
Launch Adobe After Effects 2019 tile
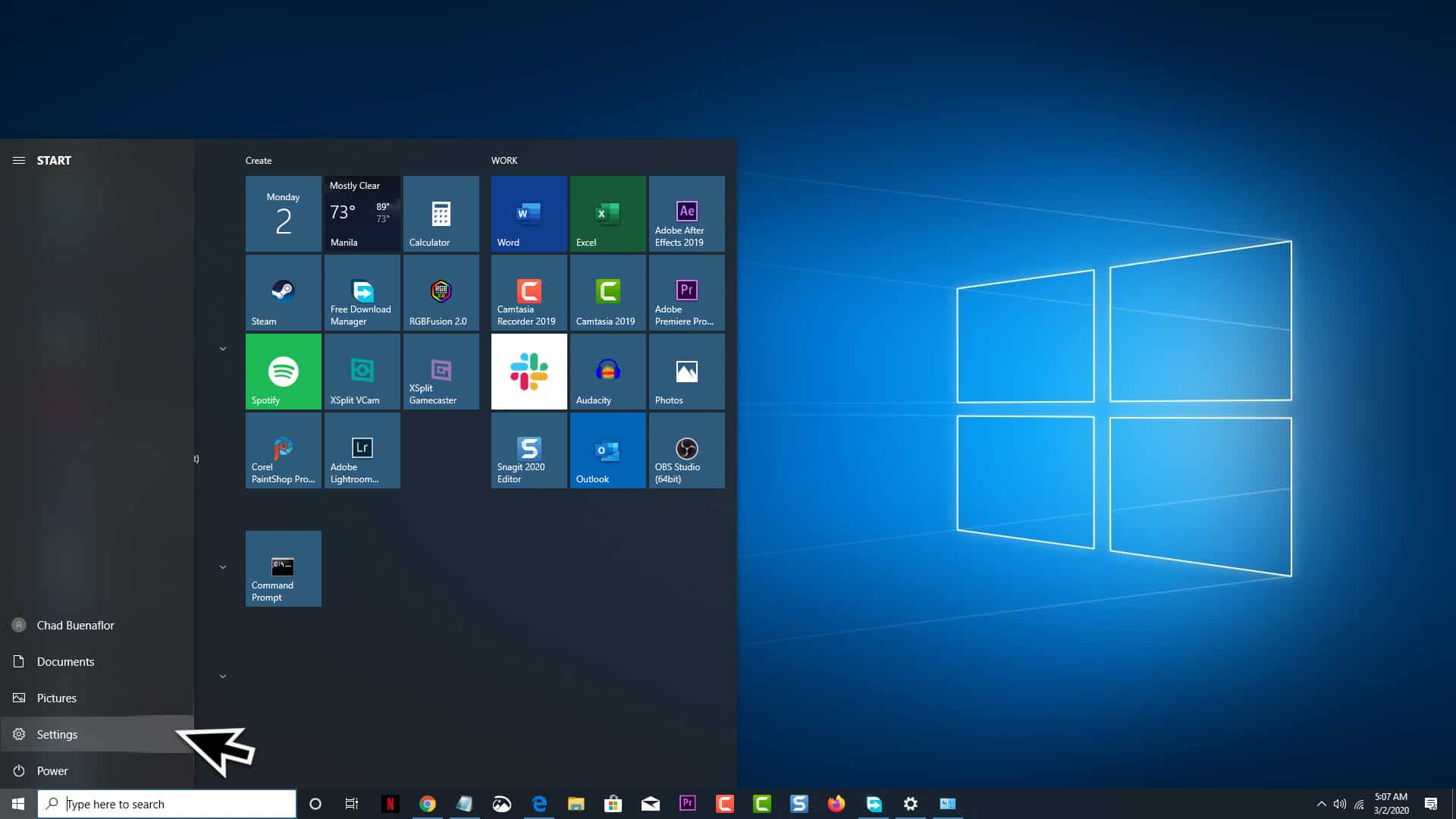[x=686, y=214]
